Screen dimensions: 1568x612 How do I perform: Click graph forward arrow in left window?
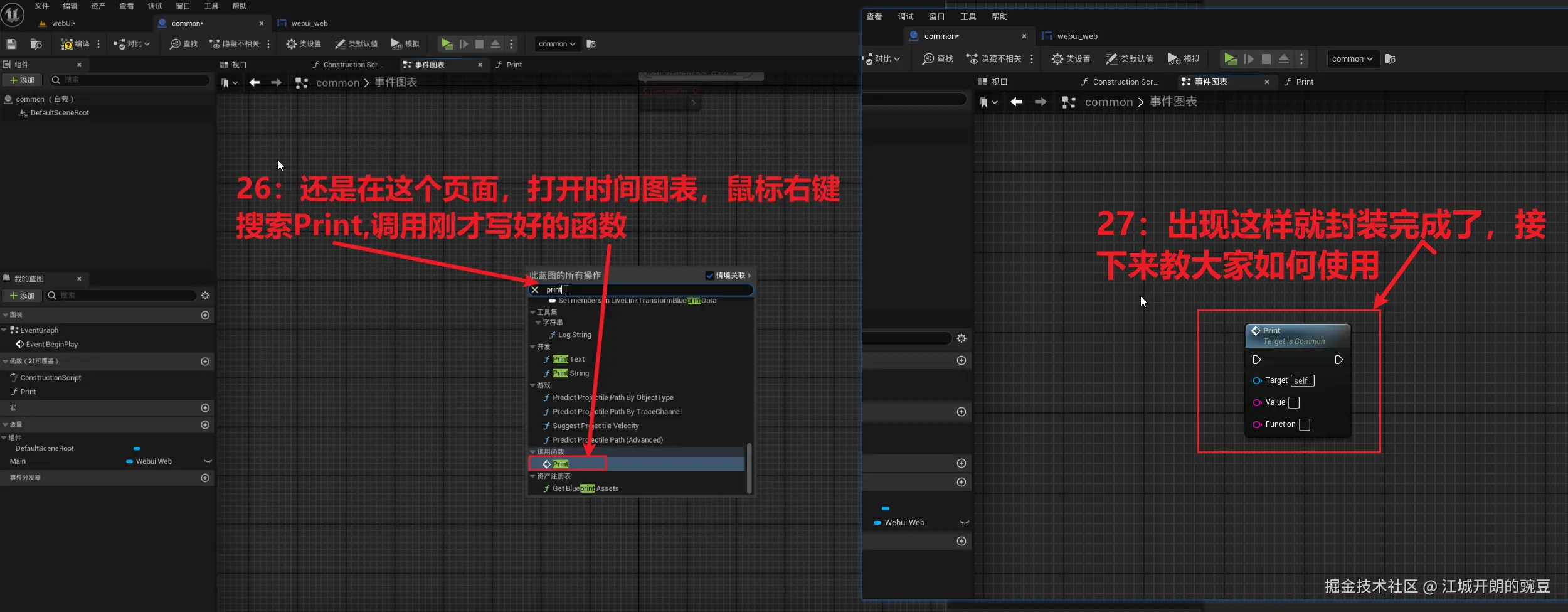(276, 83)
